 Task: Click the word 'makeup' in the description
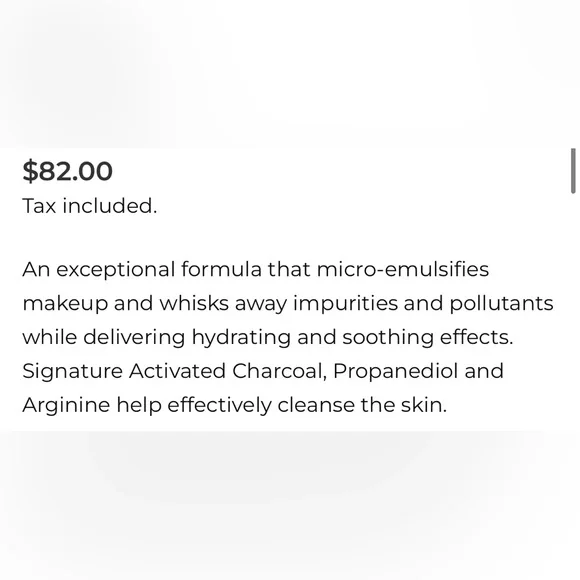tap(65, 304)
